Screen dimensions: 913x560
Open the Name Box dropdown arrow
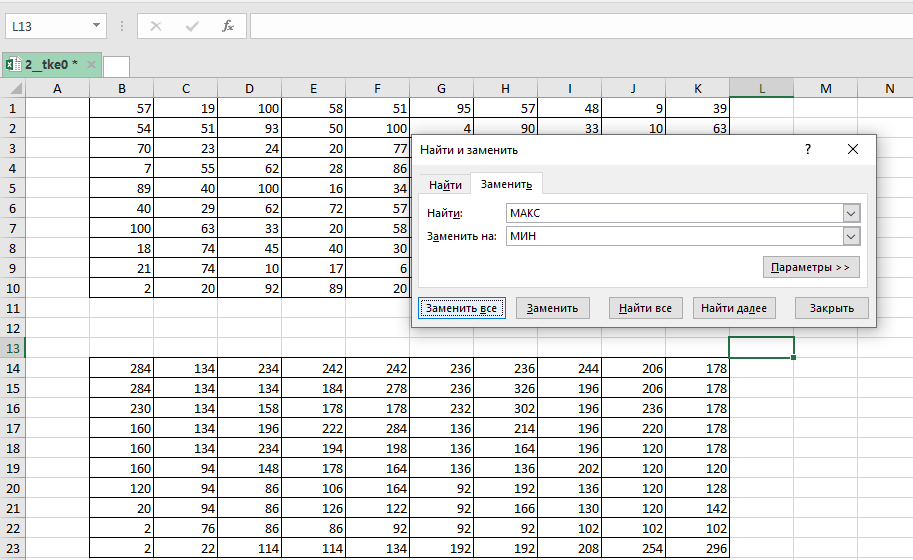(96, 26)
